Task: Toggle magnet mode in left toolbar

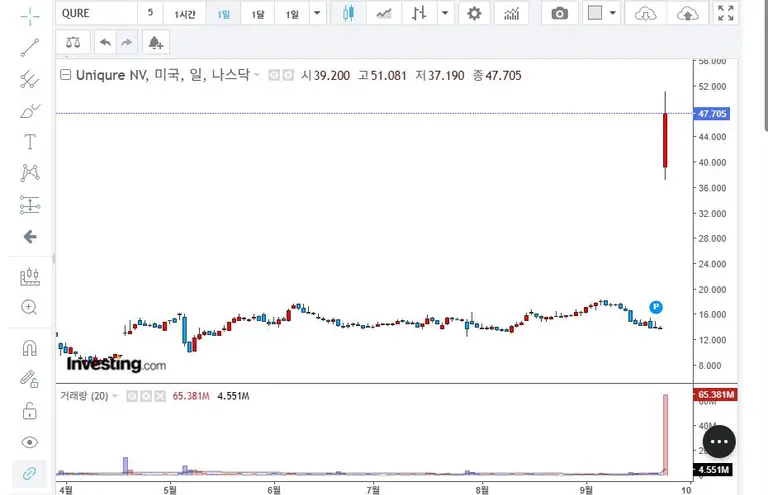Action: click(x=30, y=348)
